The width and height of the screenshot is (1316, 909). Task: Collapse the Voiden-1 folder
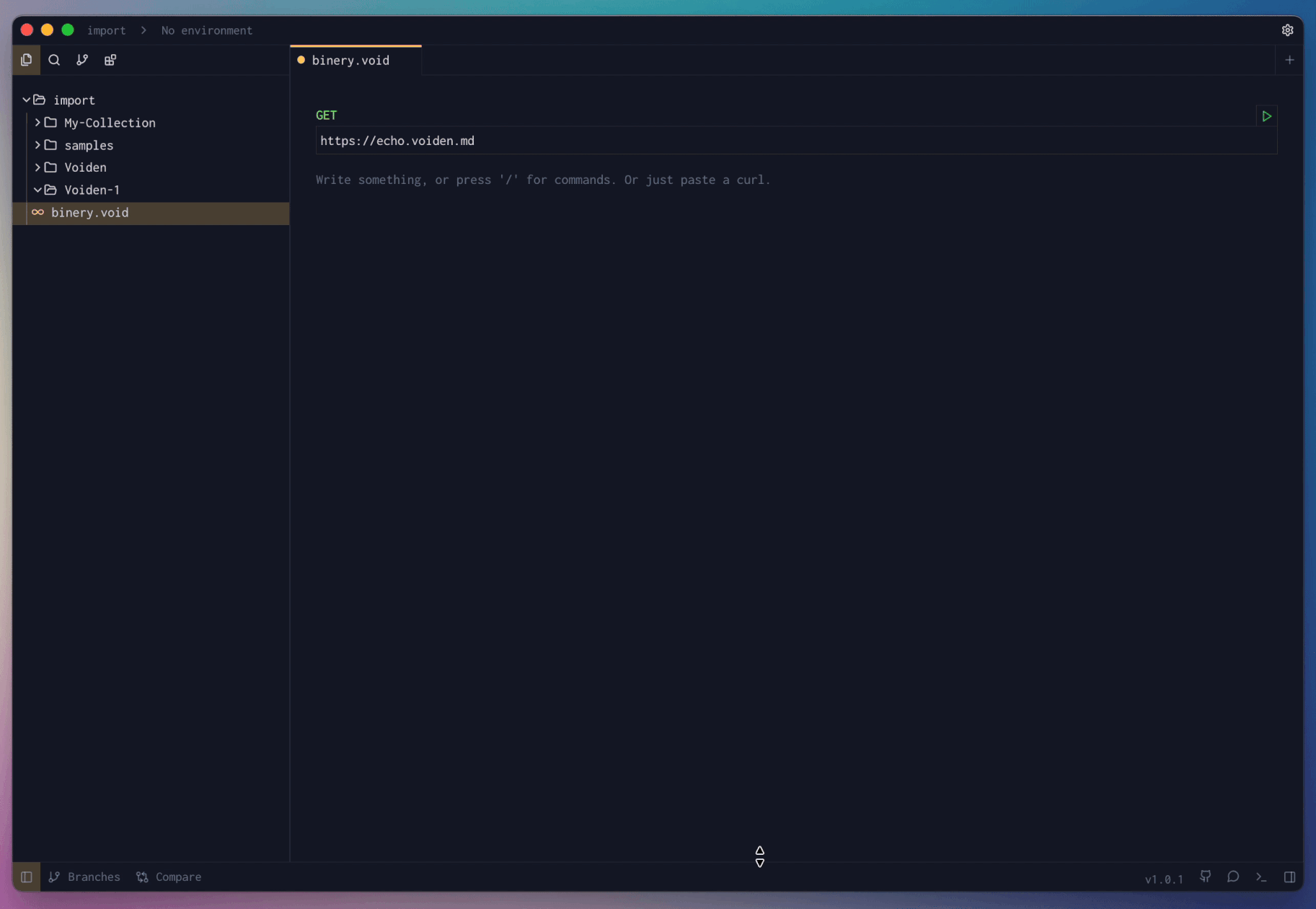click(x=37, y=190)
